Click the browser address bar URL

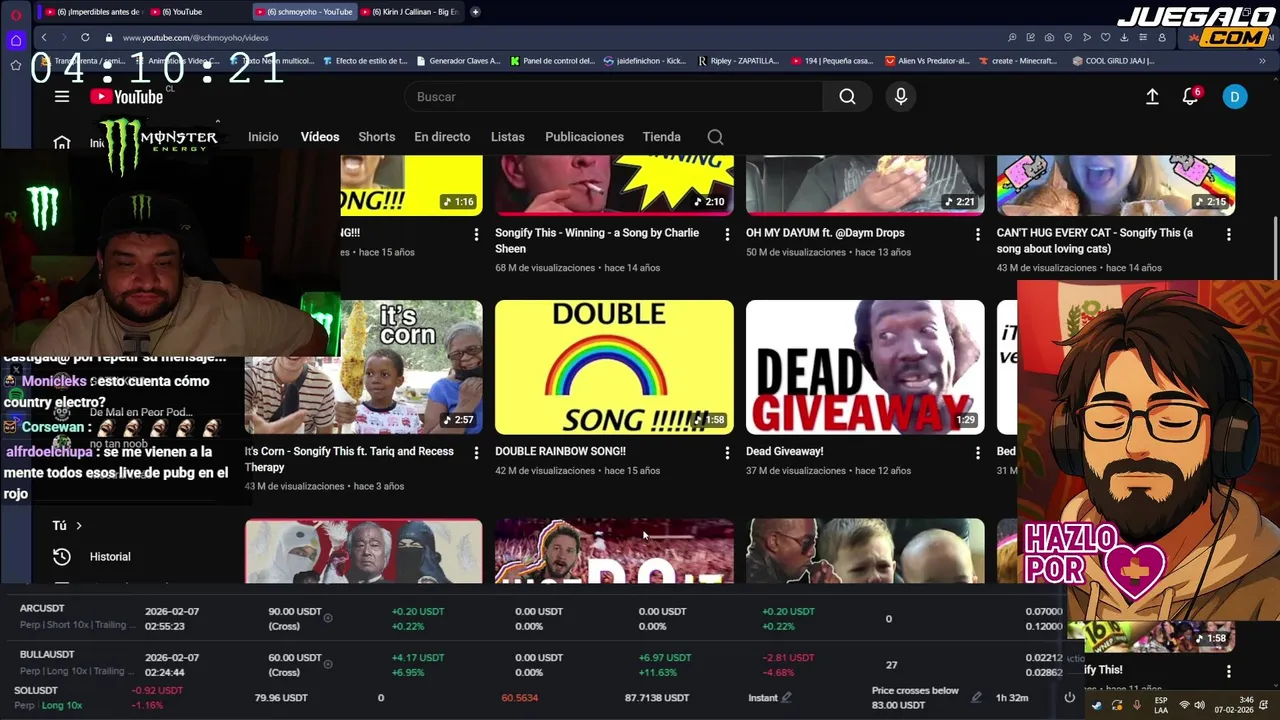point(195,37)
